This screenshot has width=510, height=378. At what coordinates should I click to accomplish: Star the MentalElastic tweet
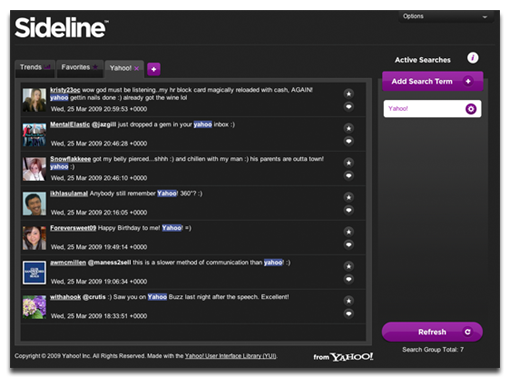(349, 128)
